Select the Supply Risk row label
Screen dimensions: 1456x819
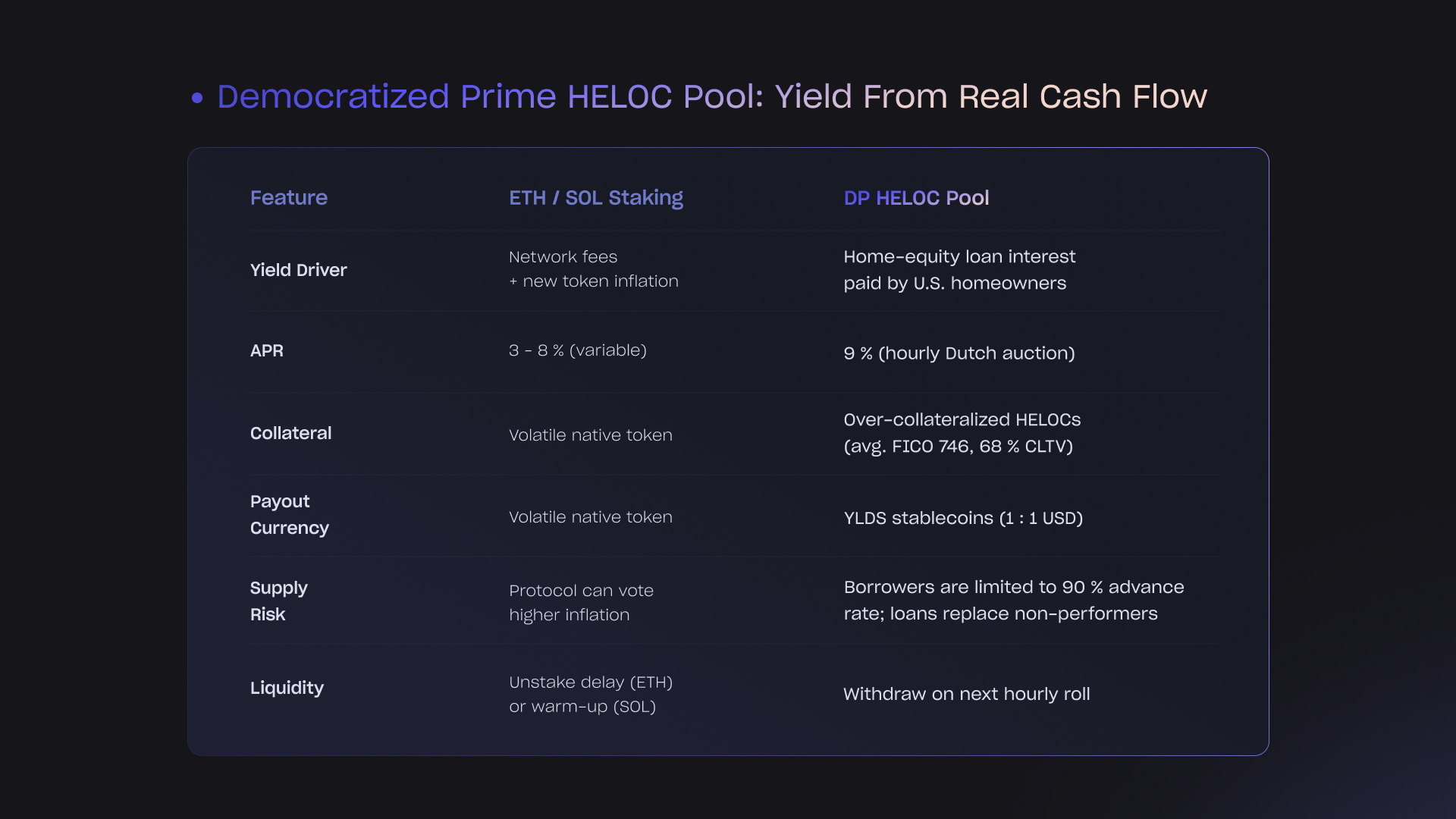pyautogui.click(x=279, y=601)
